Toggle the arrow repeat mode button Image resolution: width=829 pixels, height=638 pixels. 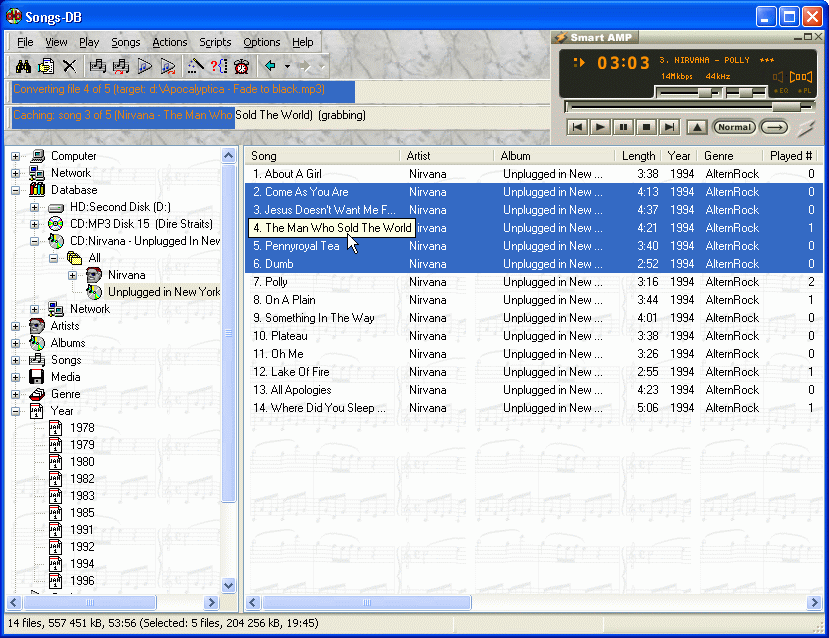(x=774, y=127)
